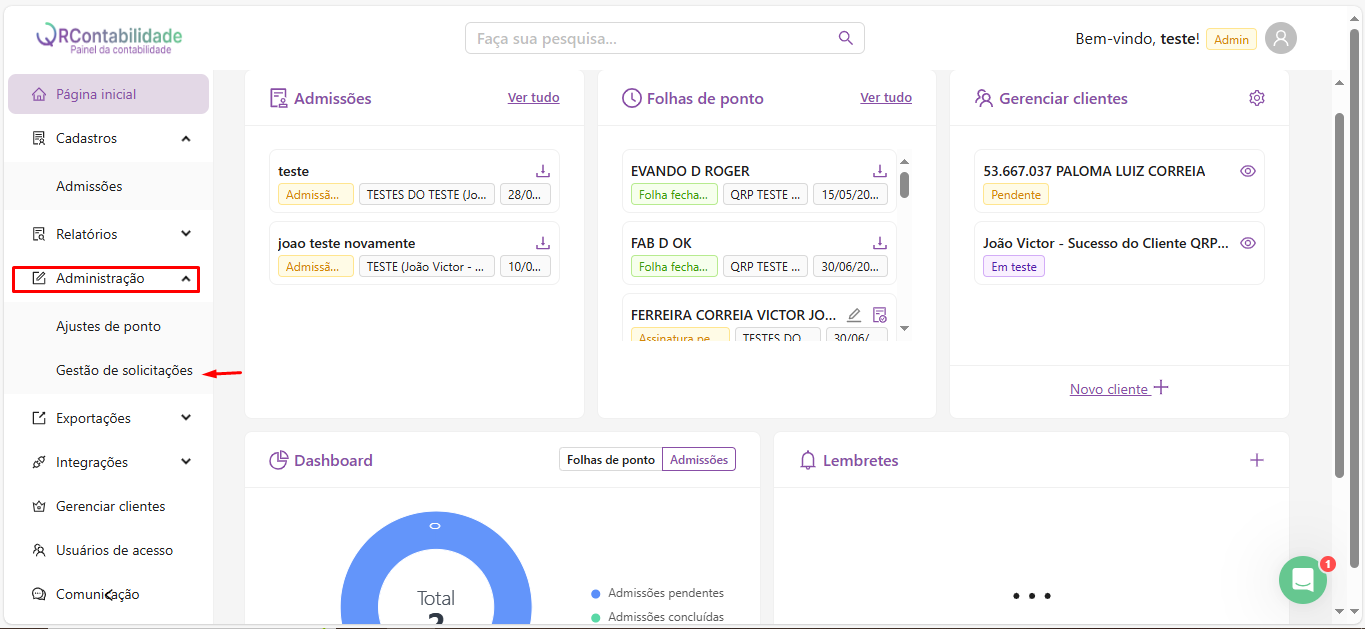Viewport: 1365px width, 629px height.
Task: Add a new reminder with plus icon
Action: [x=1257, y=460]
